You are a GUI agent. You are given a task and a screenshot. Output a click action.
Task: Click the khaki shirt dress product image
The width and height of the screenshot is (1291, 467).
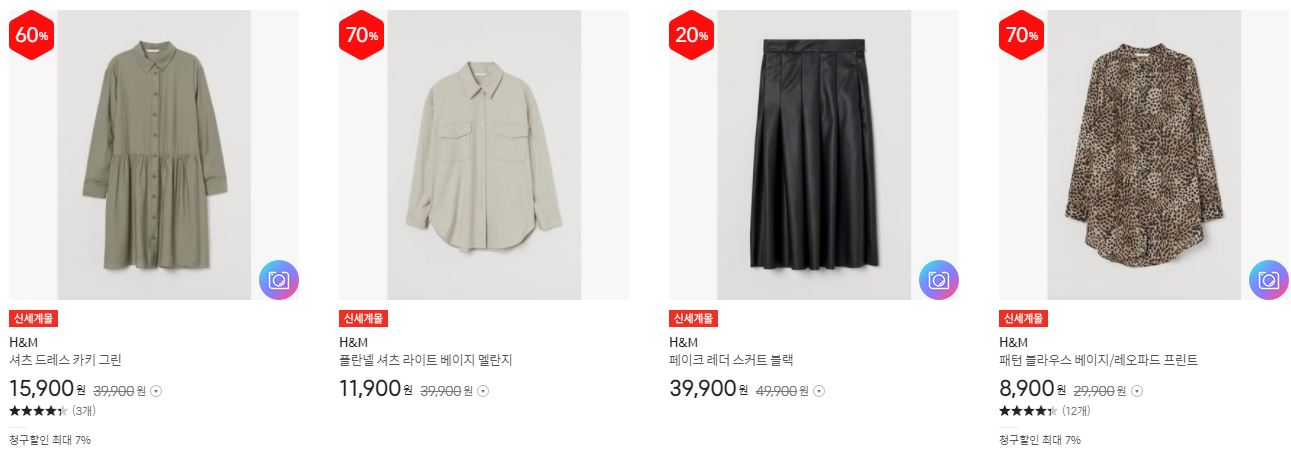click(x=154, y=155)
